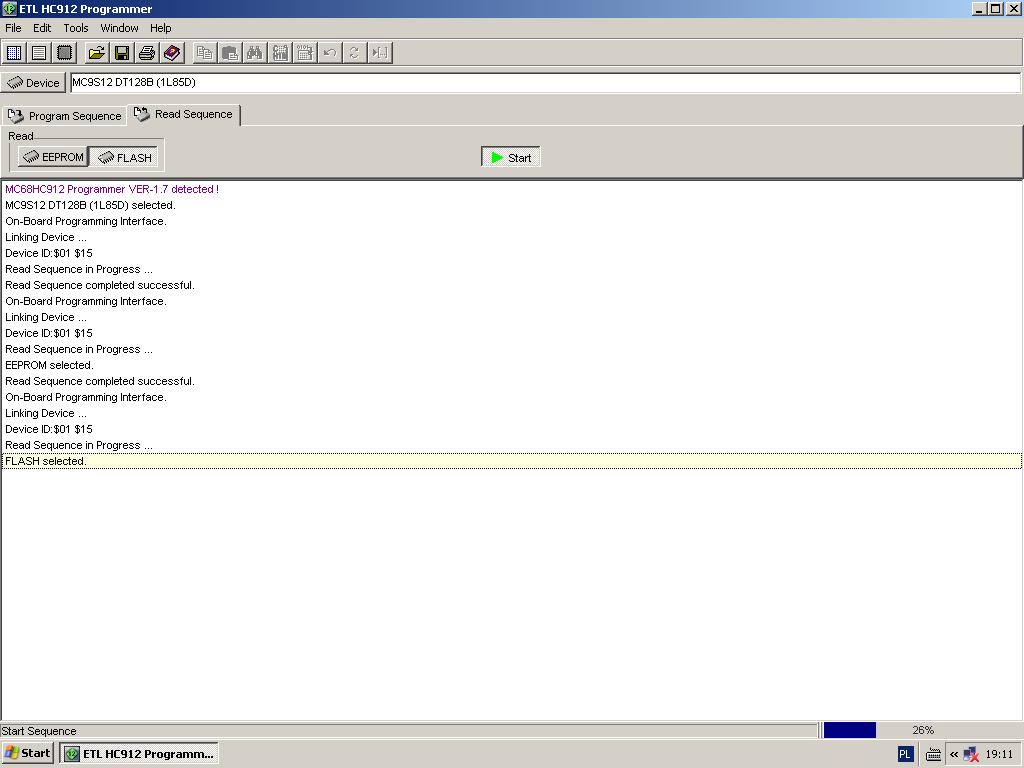Click the go-to address bracket icon
The width and height of the screenshot is (1024, 768).
click(x=380, y=53)
